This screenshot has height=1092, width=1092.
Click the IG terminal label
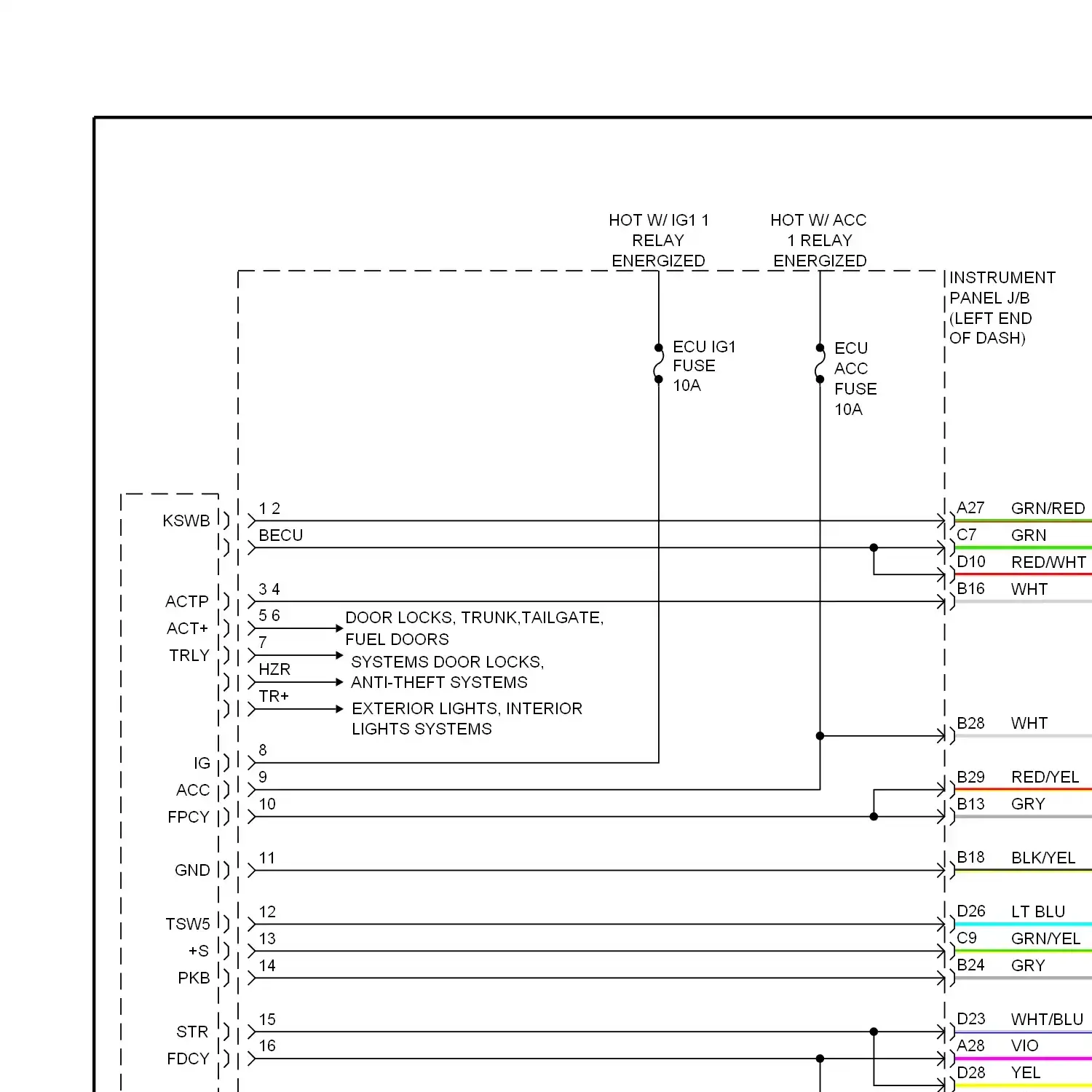click(x=202, y=763)
